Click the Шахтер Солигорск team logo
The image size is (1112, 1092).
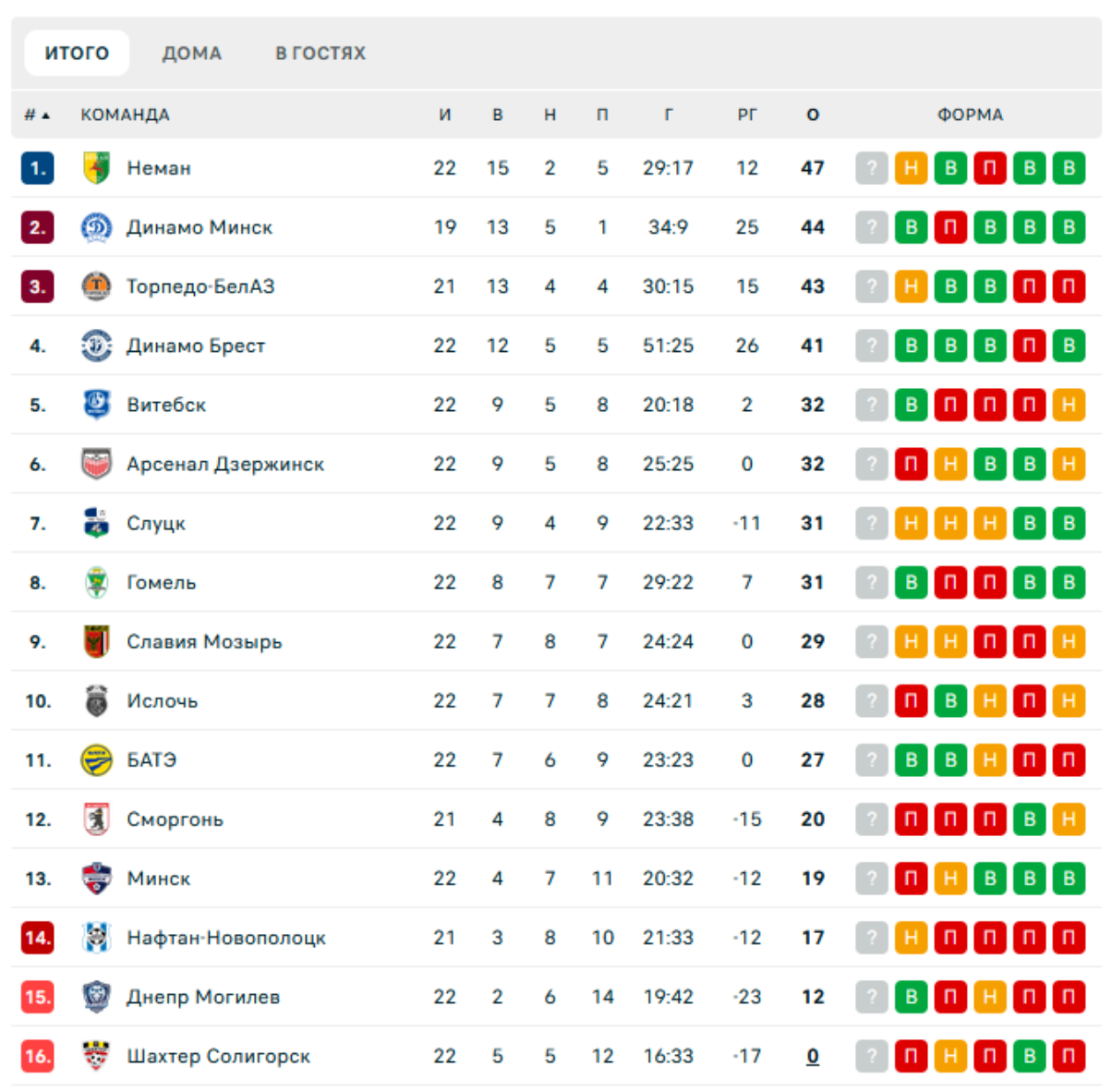96,1056
